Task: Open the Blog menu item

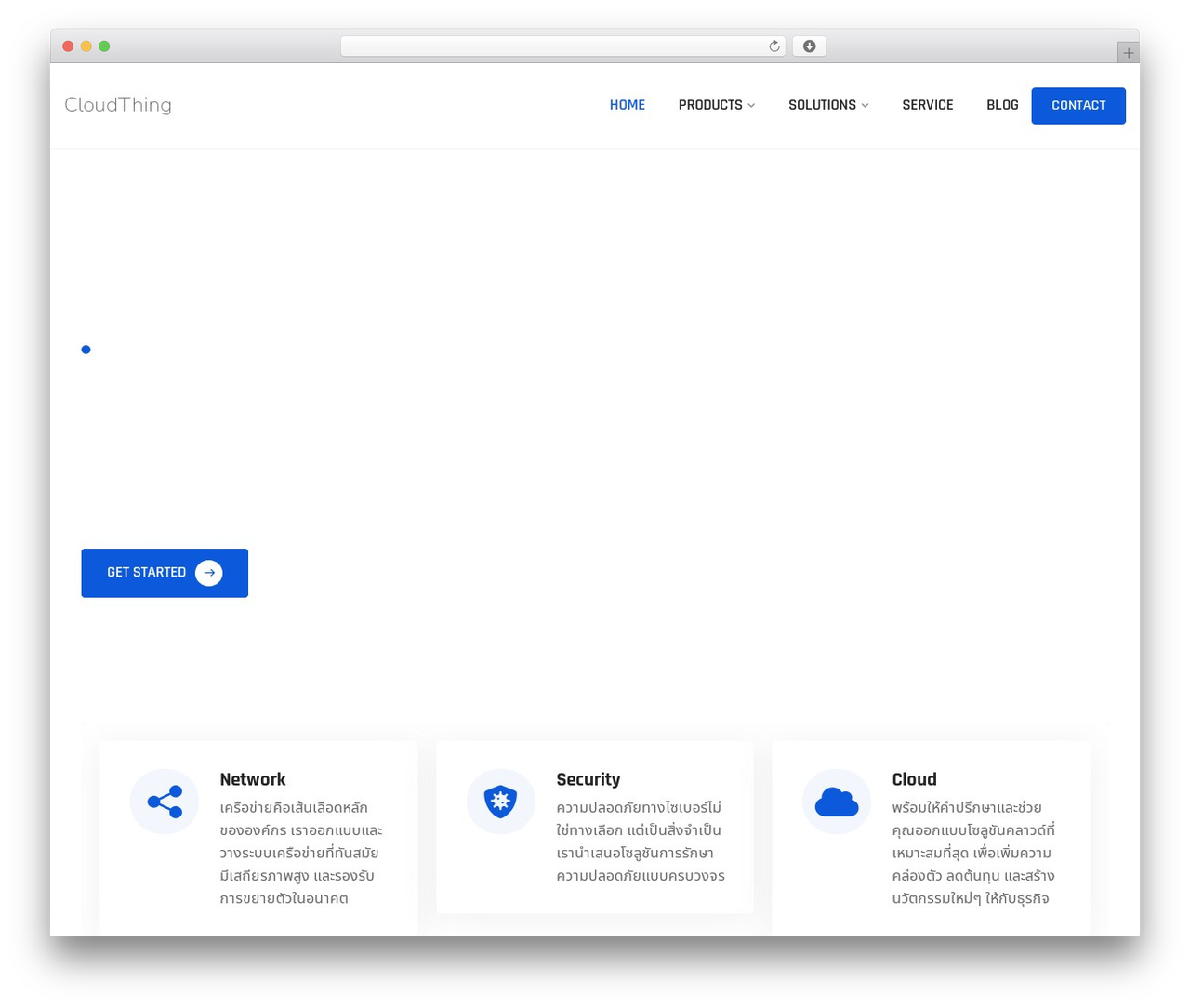Action: click(1002, 105)
